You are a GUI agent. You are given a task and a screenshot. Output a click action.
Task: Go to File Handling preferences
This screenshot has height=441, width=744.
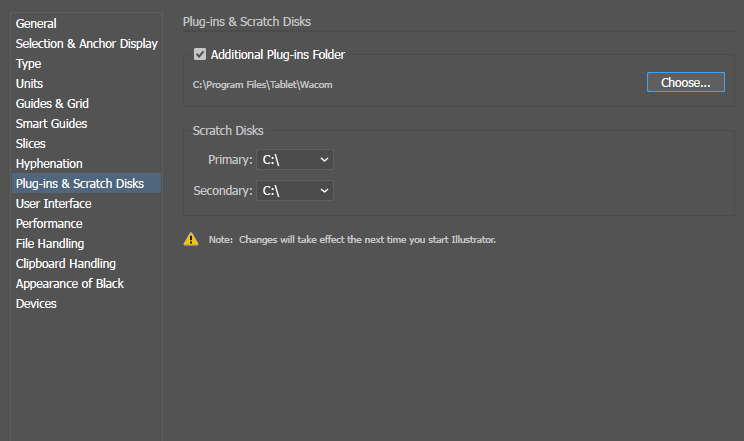pyautogui.click(x=50, y=243)
